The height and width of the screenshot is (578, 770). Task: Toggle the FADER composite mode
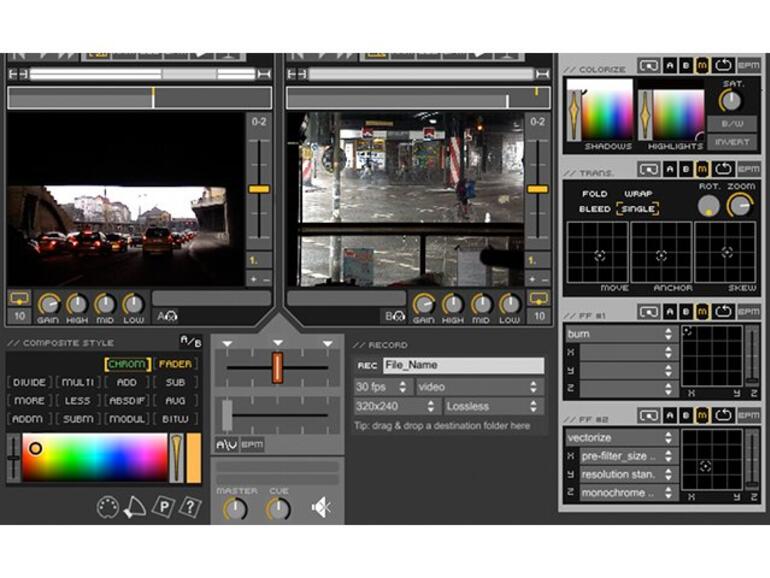[177, 364]
